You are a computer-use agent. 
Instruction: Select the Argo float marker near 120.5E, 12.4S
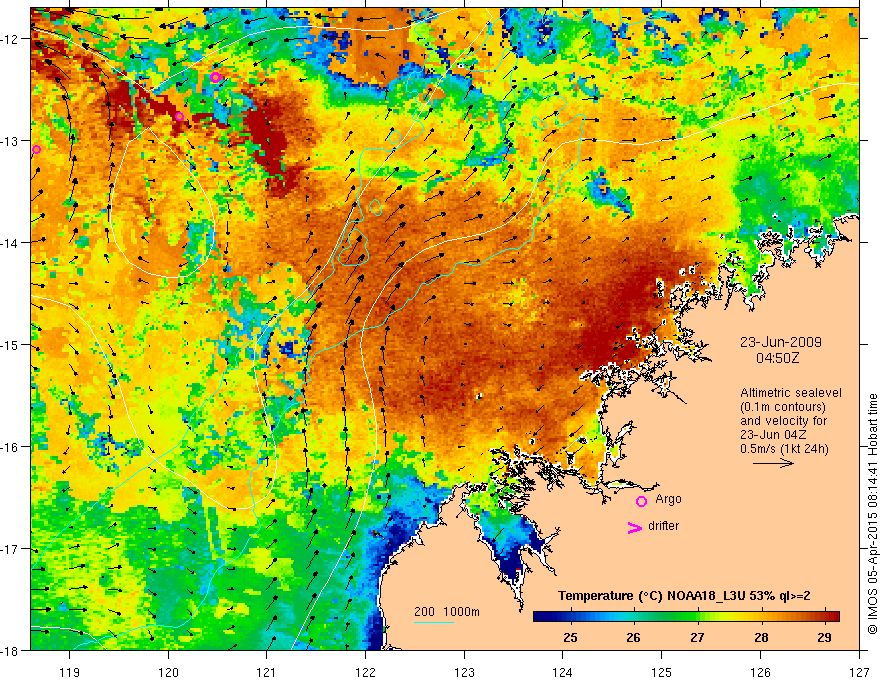[x=216, y=77]
